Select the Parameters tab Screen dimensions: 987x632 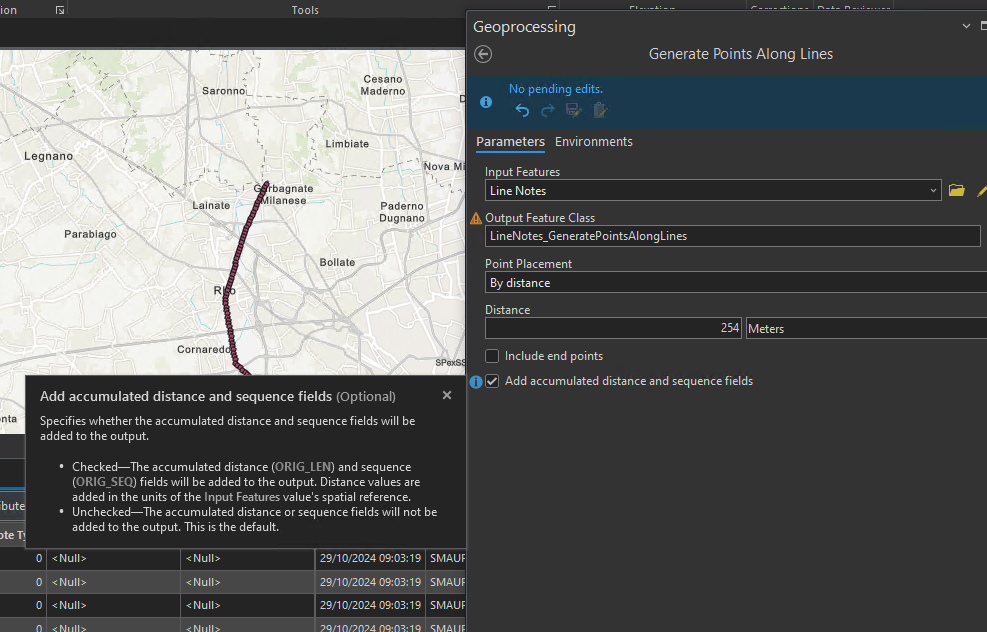coord(510,142)
